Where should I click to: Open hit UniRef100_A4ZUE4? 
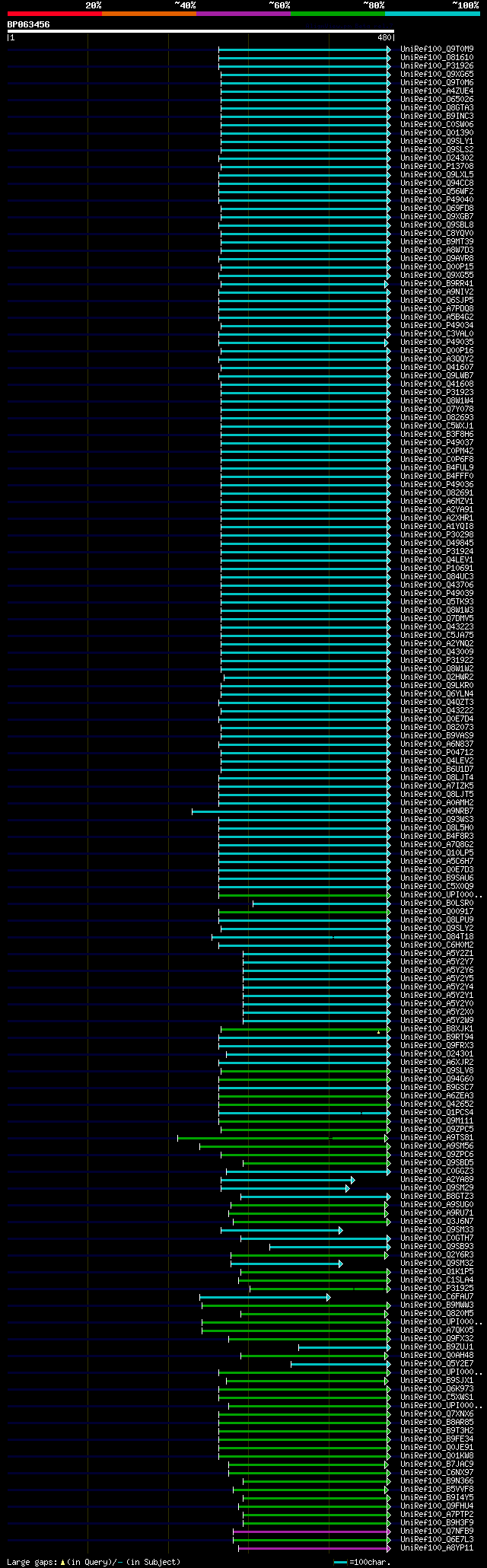point(437,91)
